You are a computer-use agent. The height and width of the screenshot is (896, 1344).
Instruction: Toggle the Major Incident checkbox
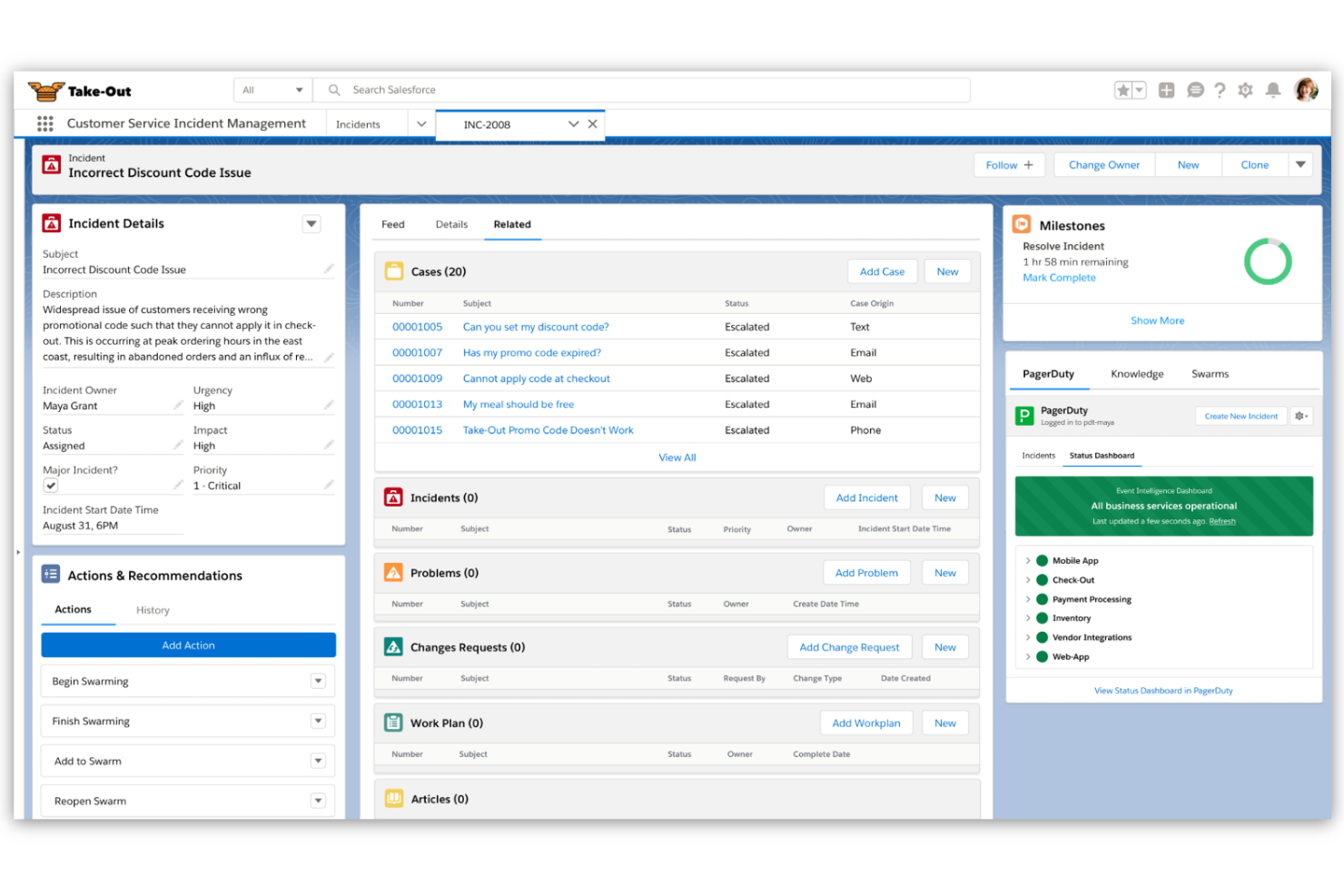[51, 486]
